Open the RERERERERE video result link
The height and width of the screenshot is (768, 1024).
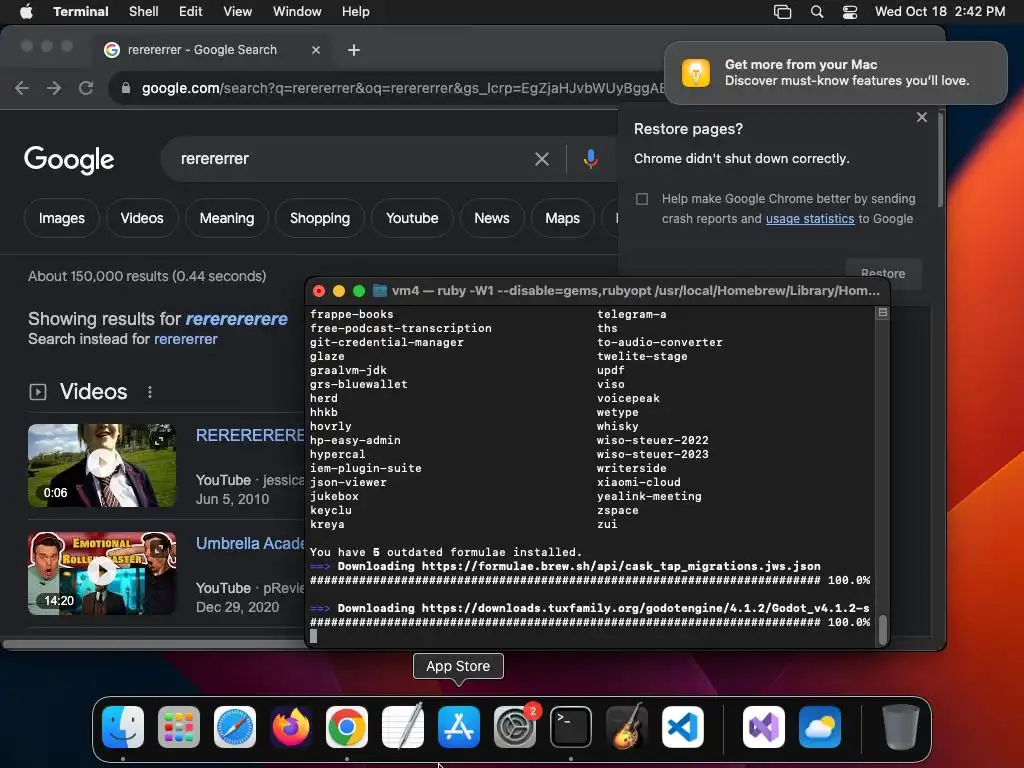pos(250,435)
